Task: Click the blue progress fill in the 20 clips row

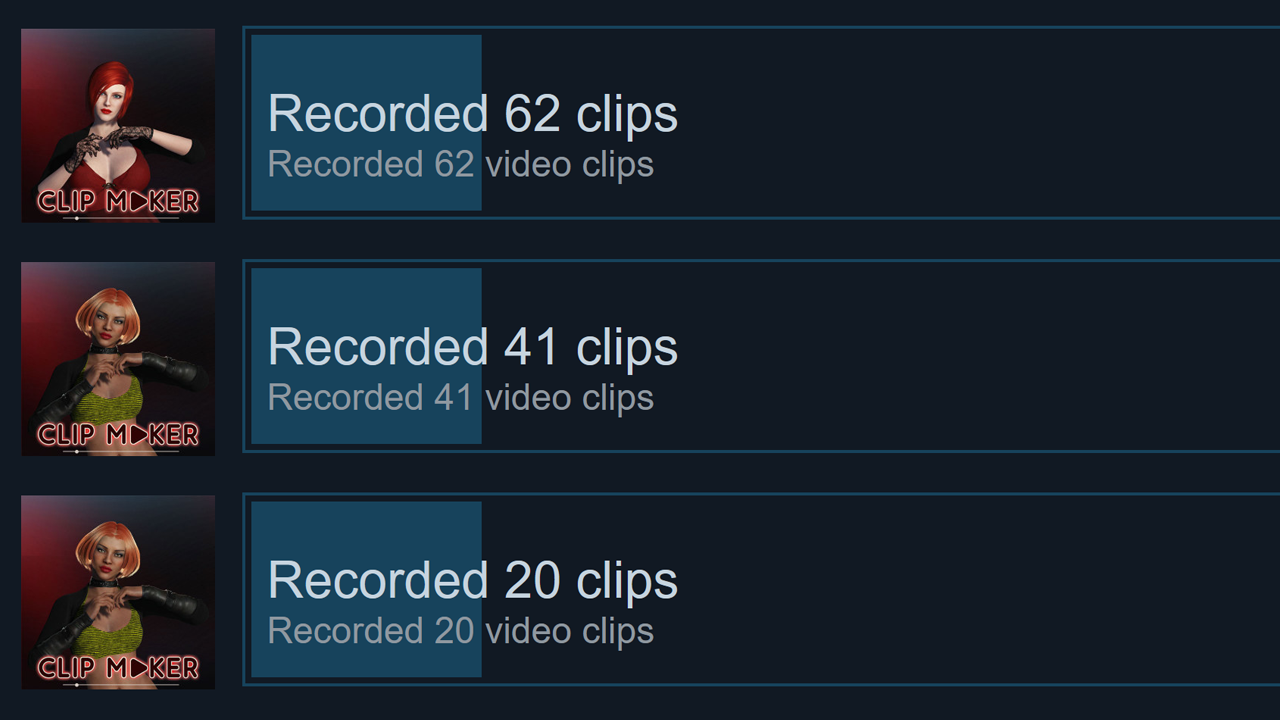Action: pyautogui.click(x=366, y=590)
